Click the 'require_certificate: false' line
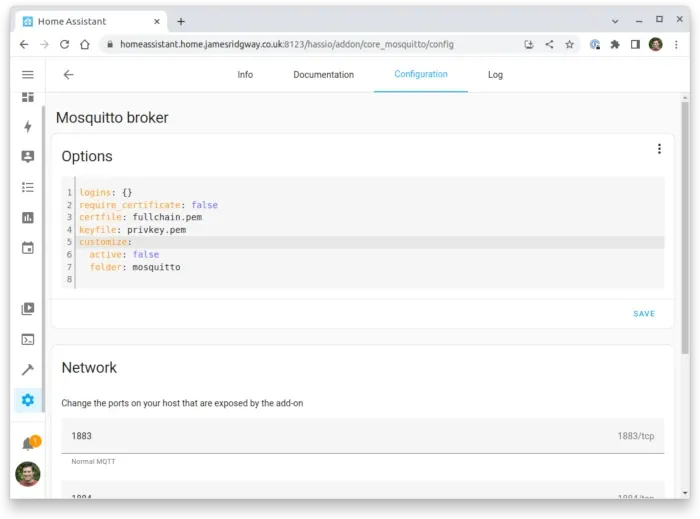Screen dimensions: 700x519 click(x=149, y=205)
